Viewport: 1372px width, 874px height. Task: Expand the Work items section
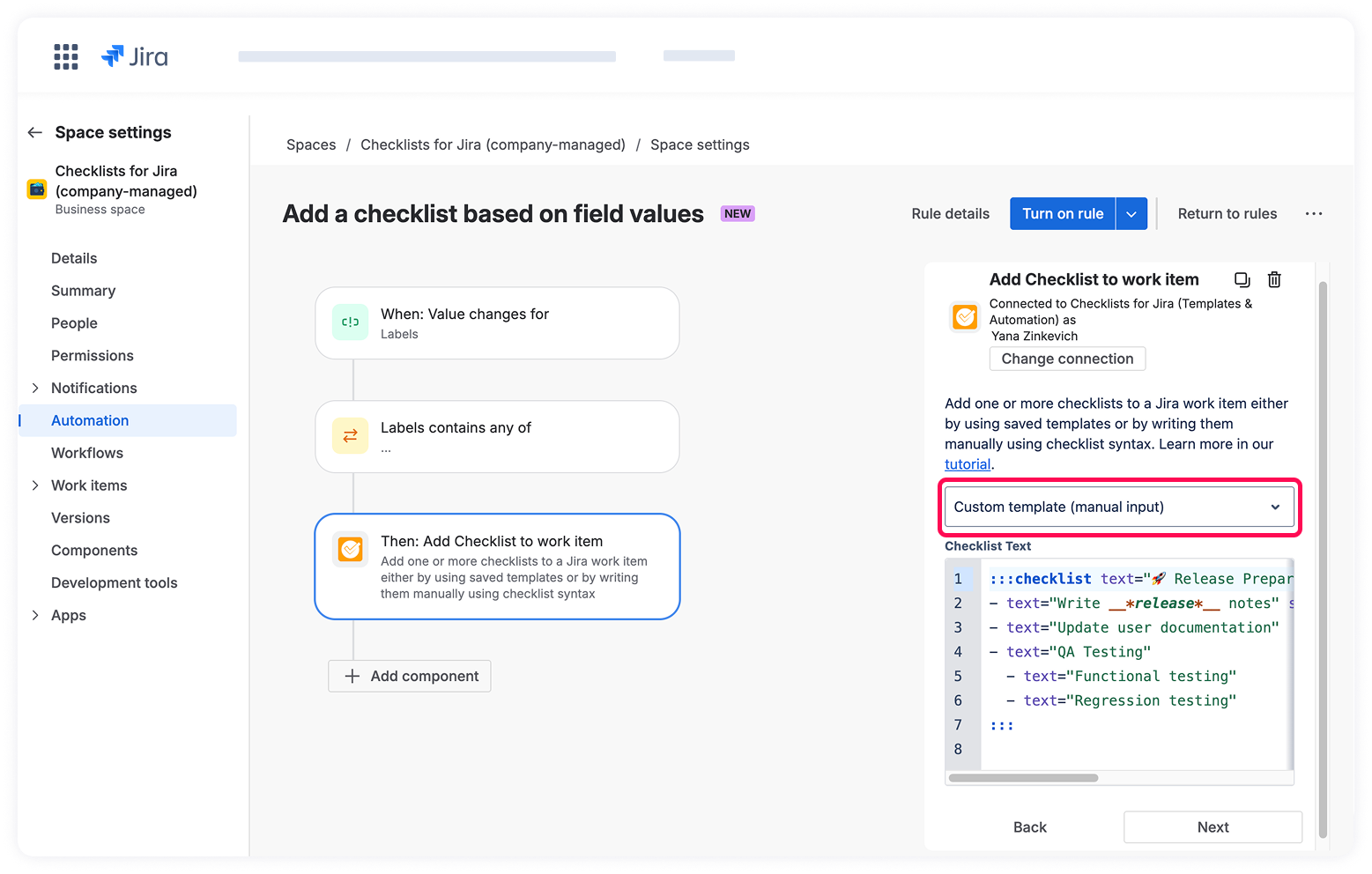click(x=35, y=485)
